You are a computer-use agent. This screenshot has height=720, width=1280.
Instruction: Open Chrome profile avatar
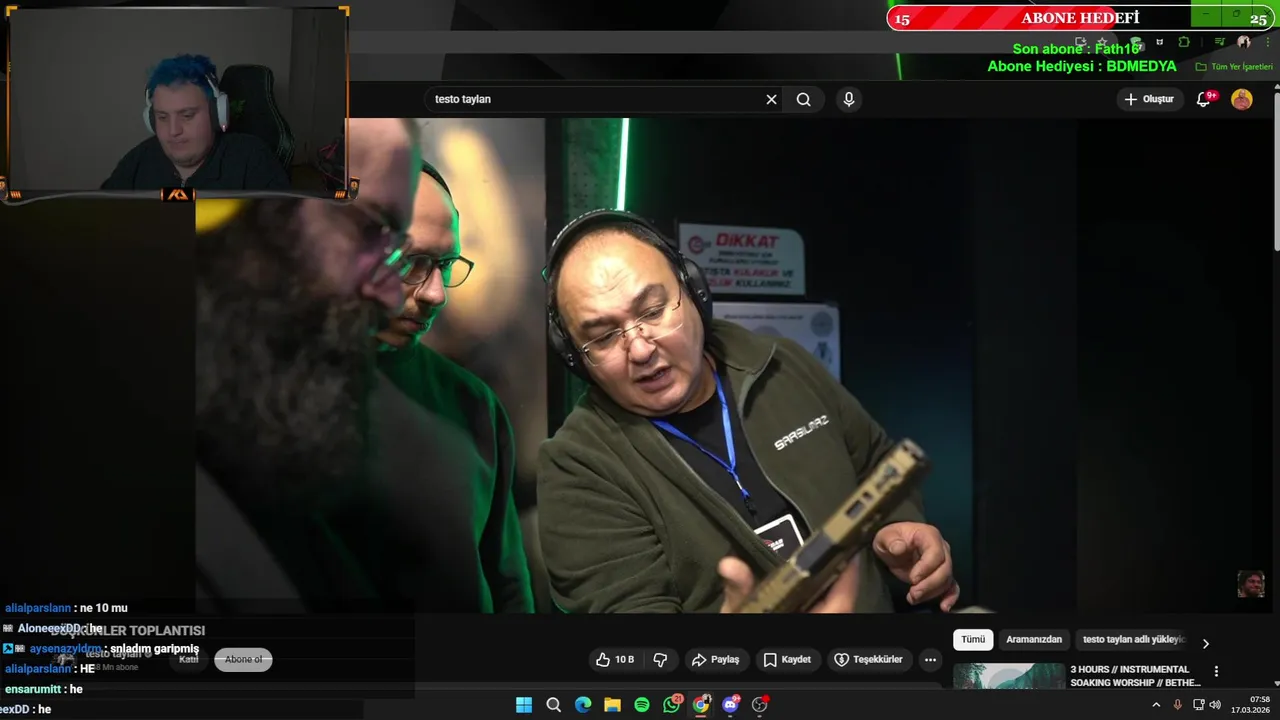[x=1244, y=42]
